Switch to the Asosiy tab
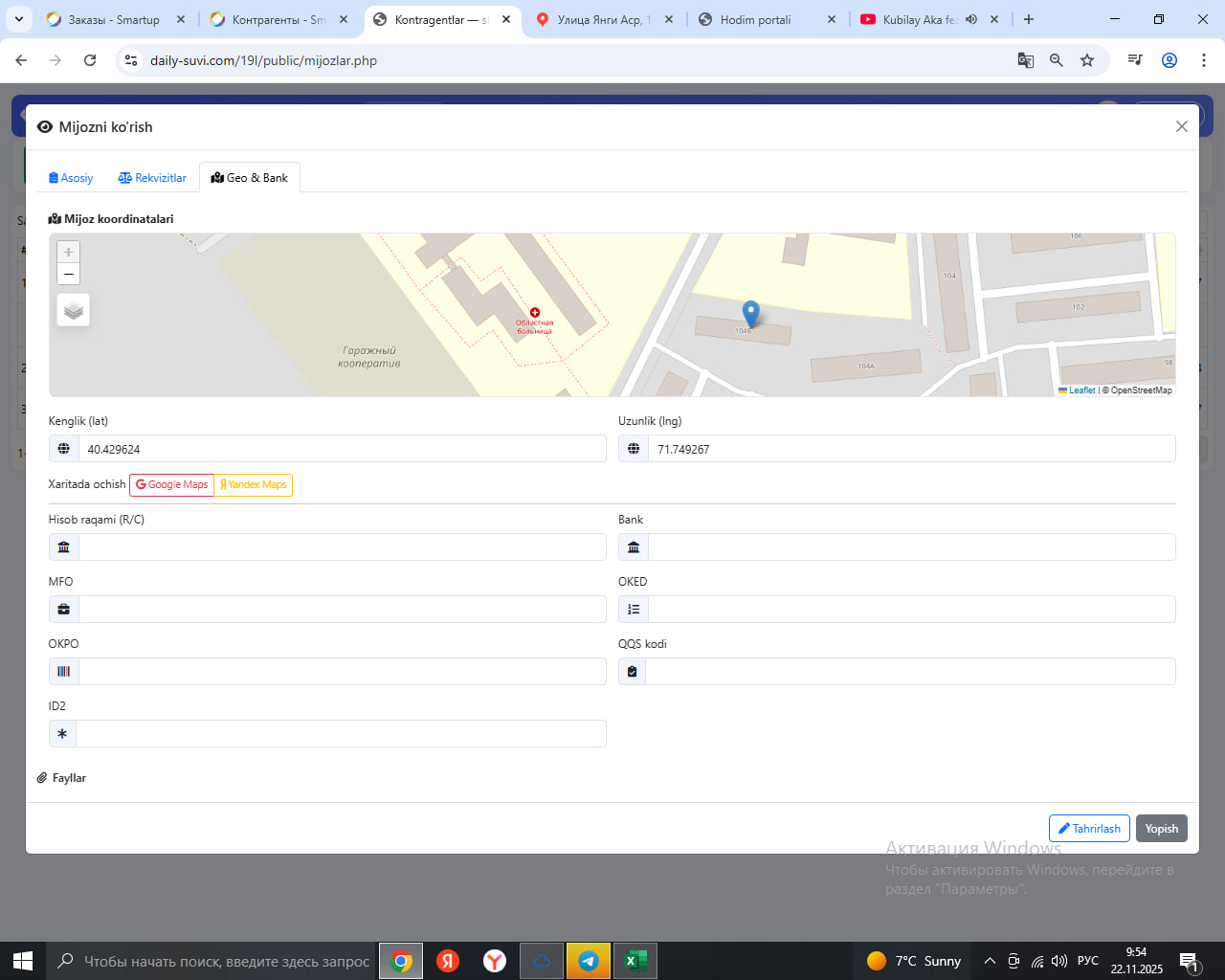Viewport: 1225px width, 980px height. coord(71,178)
